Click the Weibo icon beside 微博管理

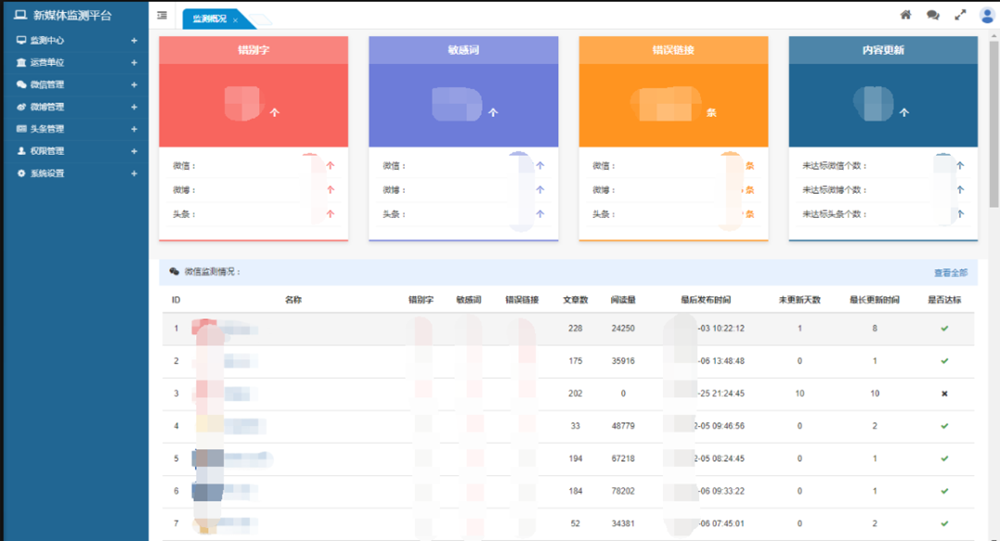click(x=22, y=107)
